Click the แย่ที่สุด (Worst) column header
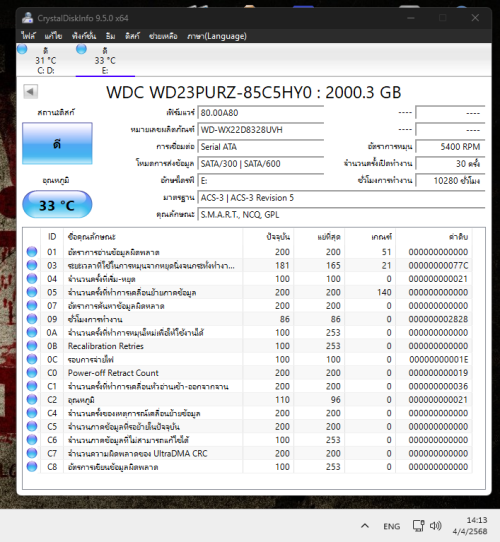 [x=320, y=237]
